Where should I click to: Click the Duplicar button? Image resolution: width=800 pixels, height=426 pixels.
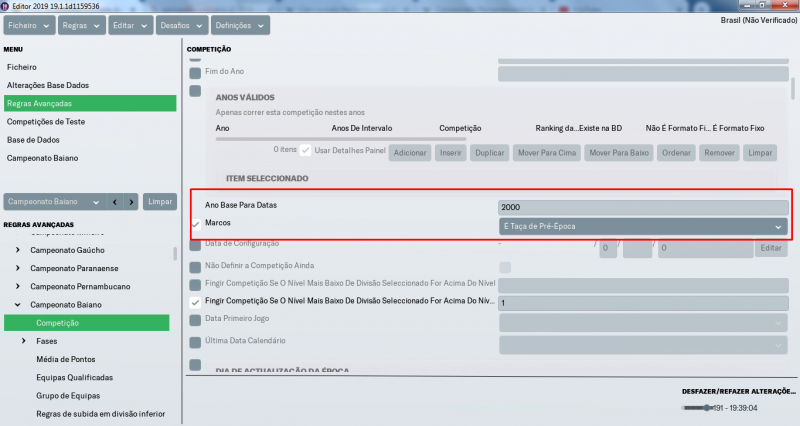tap(489, 154)
